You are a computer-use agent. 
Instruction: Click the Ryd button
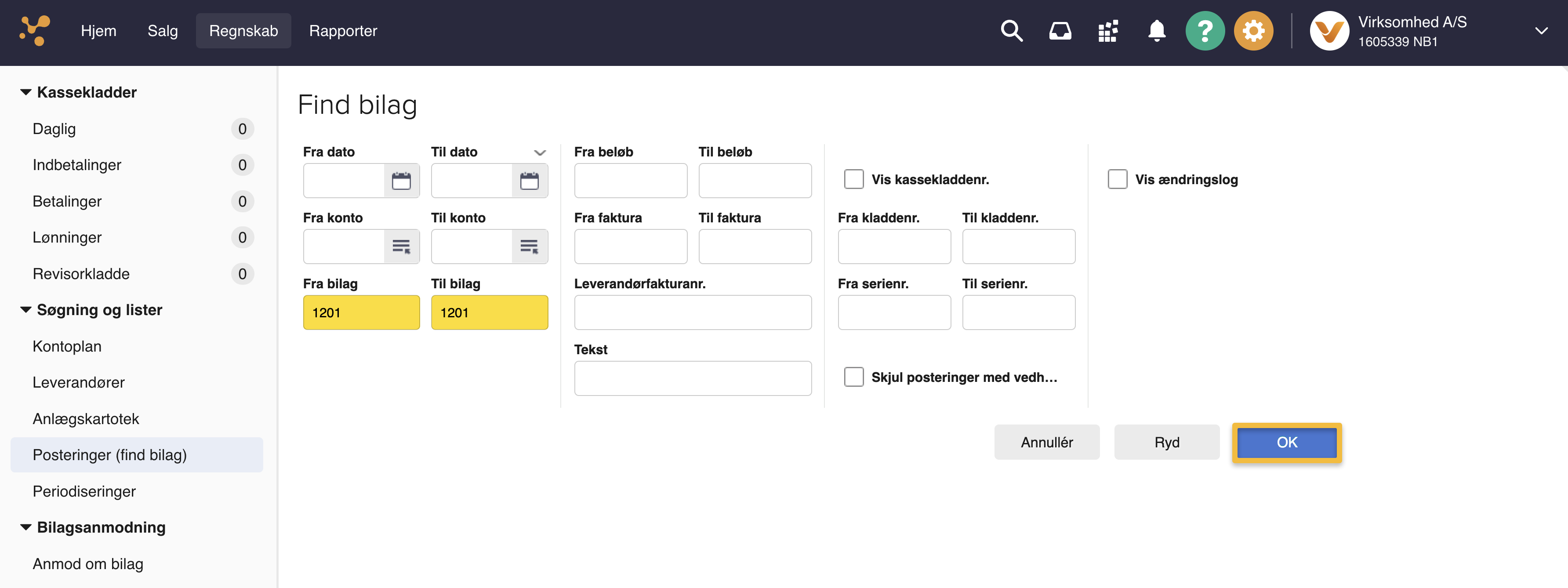(1166, 443)
